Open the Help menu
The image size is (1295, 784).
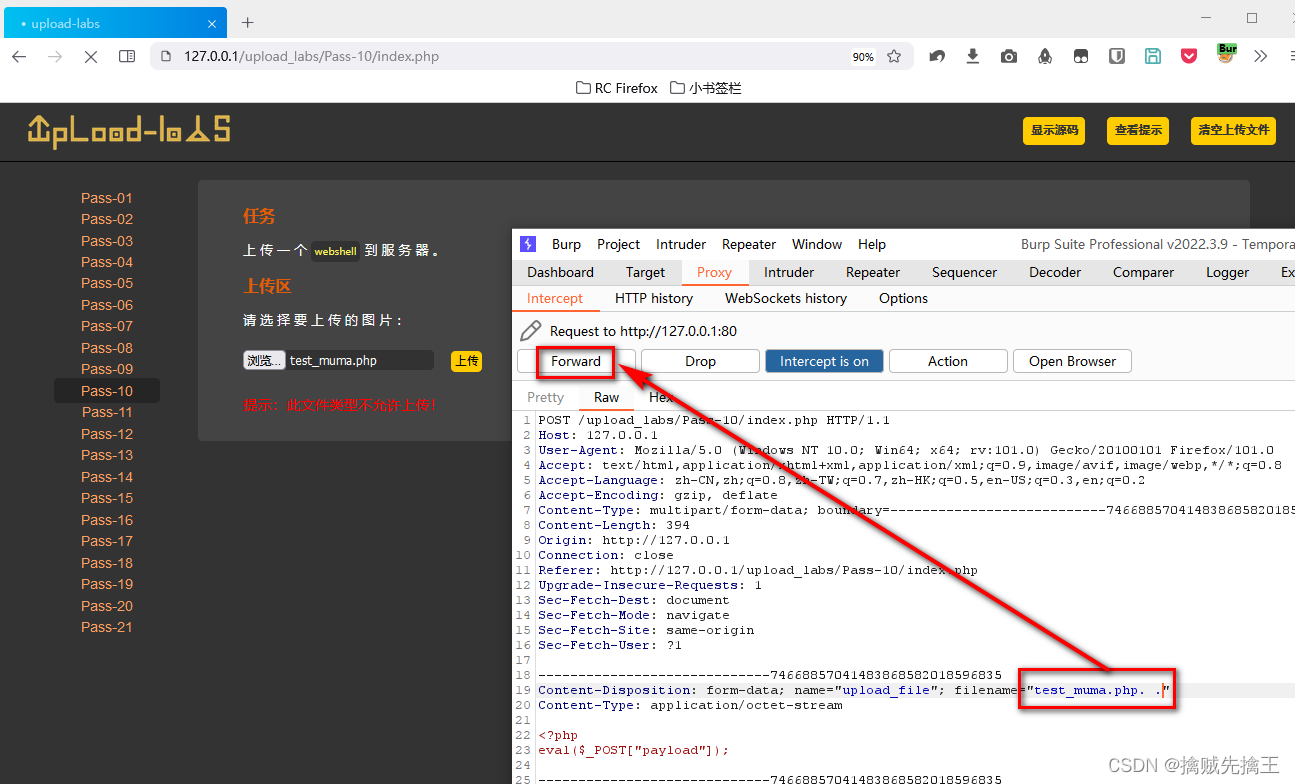point(872,244)
